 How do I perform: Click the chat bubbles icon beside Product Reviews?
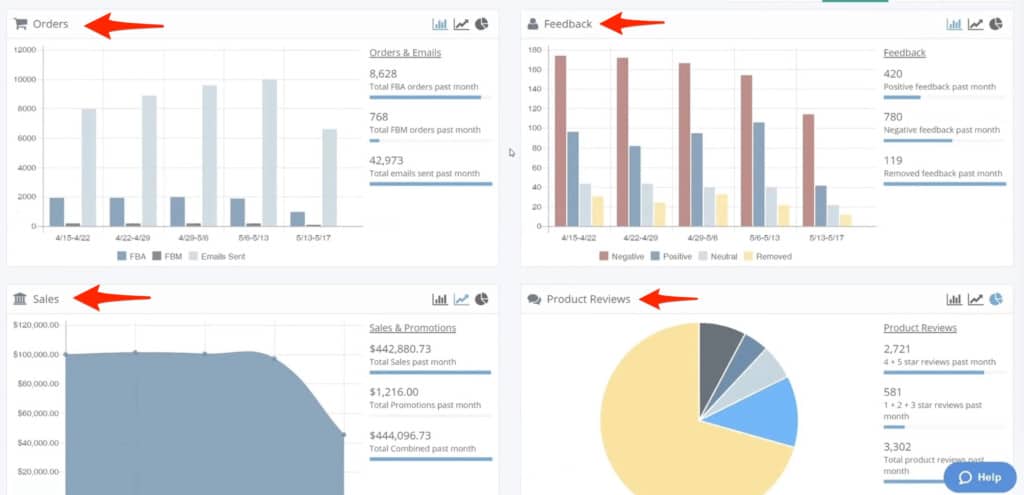pos(534,299)
